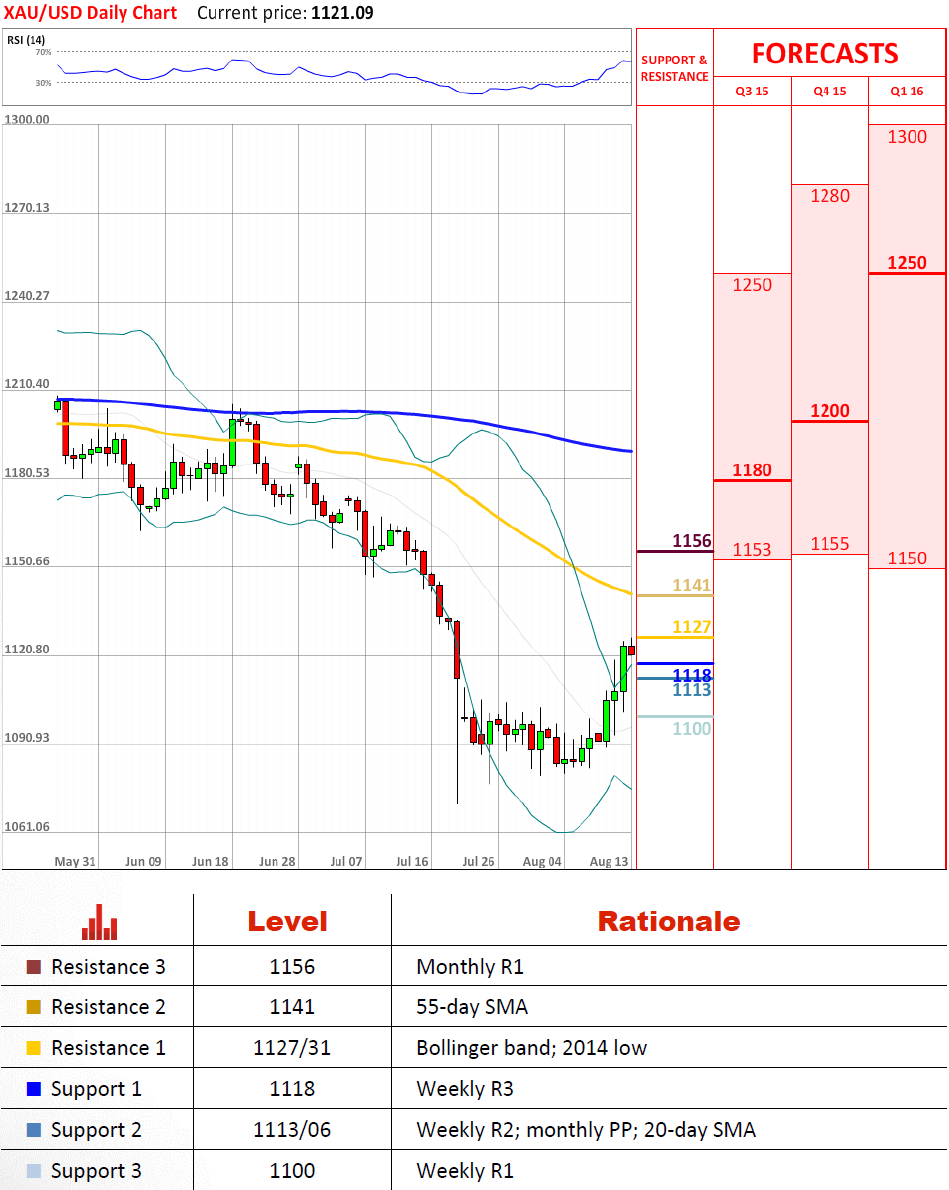Click the Jul 07 date axis label
This screenshot has width=949, height=1190.
pos(346,861)
